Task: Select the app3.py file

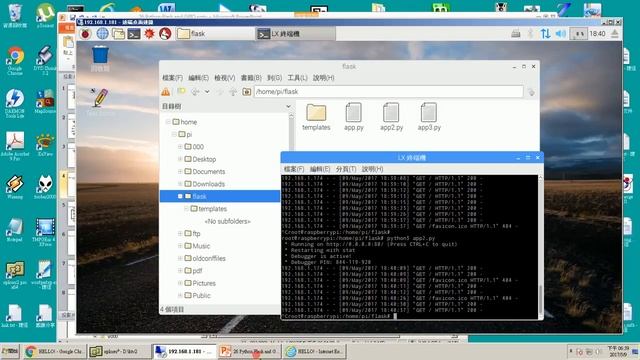Action: tap(429, 117)
